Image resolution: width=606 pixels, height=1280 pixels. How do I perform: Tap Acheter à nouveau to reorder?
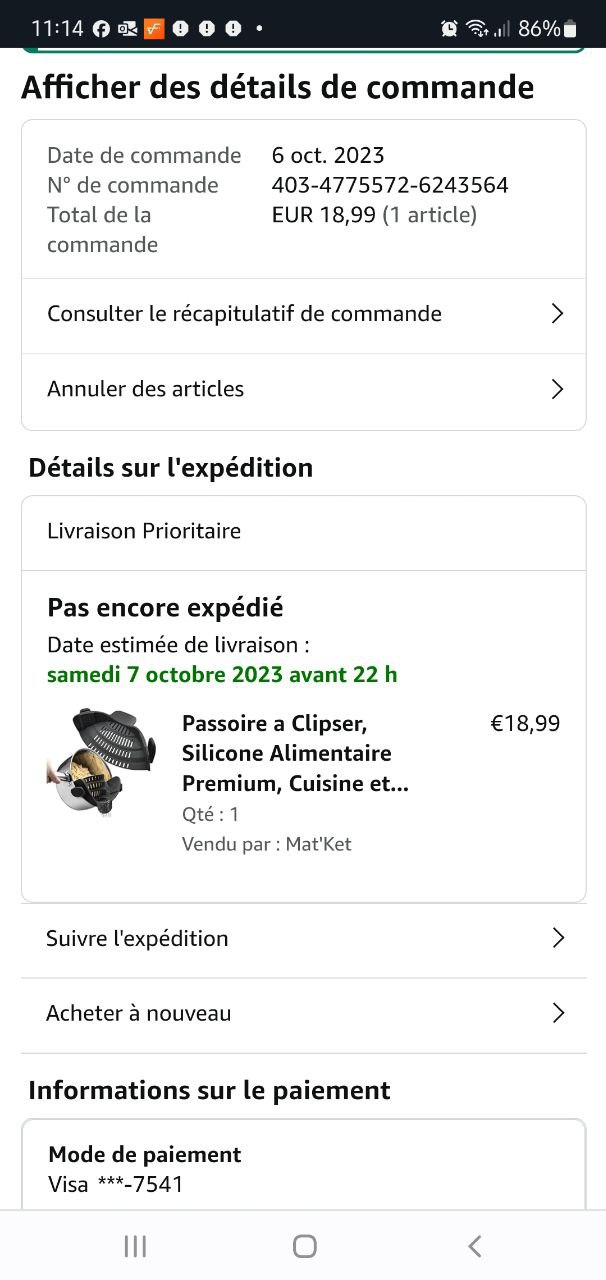tap(139, 1013)
